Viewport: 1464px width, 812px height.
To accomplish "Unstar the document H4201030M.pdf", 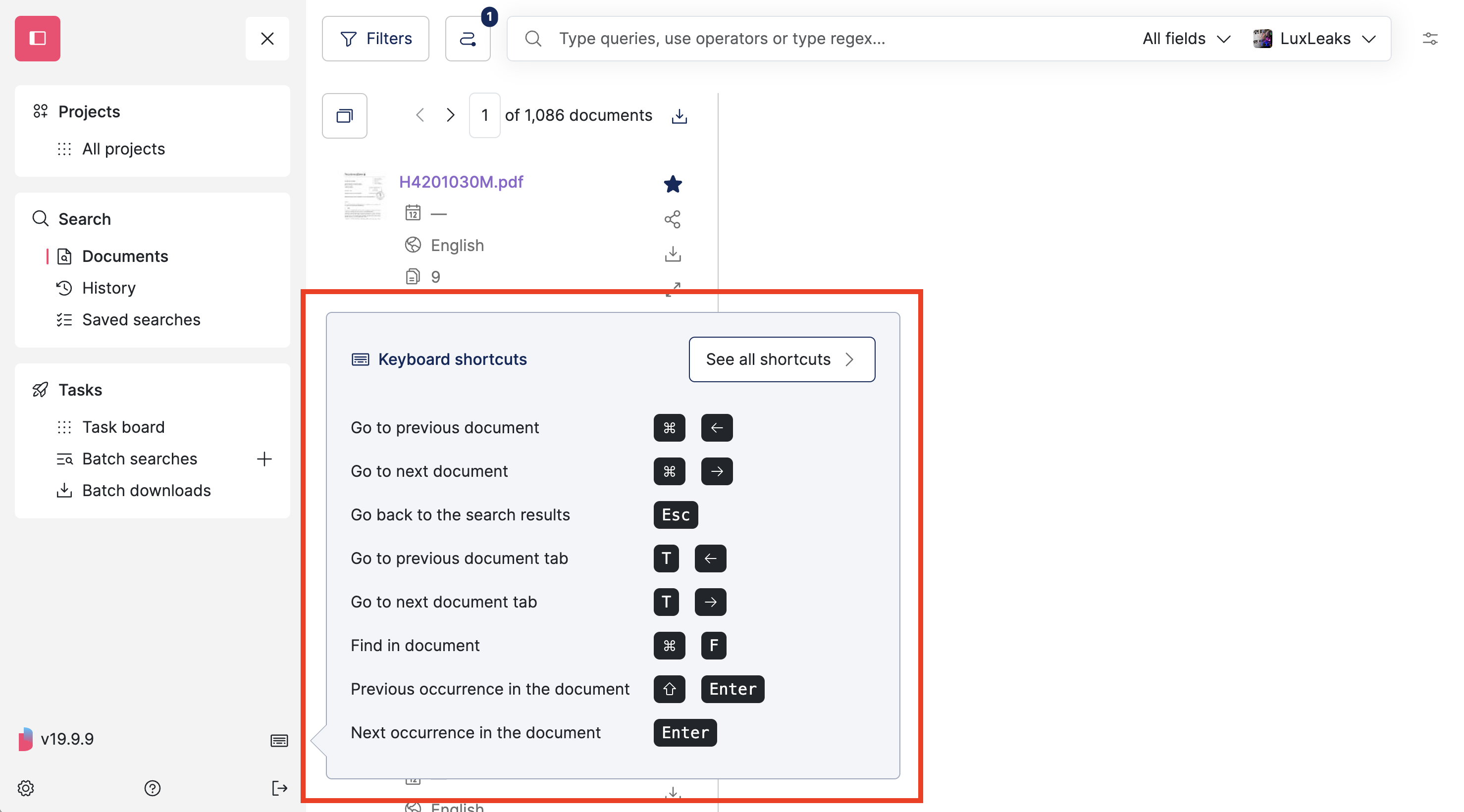I will tap(673, 184).
